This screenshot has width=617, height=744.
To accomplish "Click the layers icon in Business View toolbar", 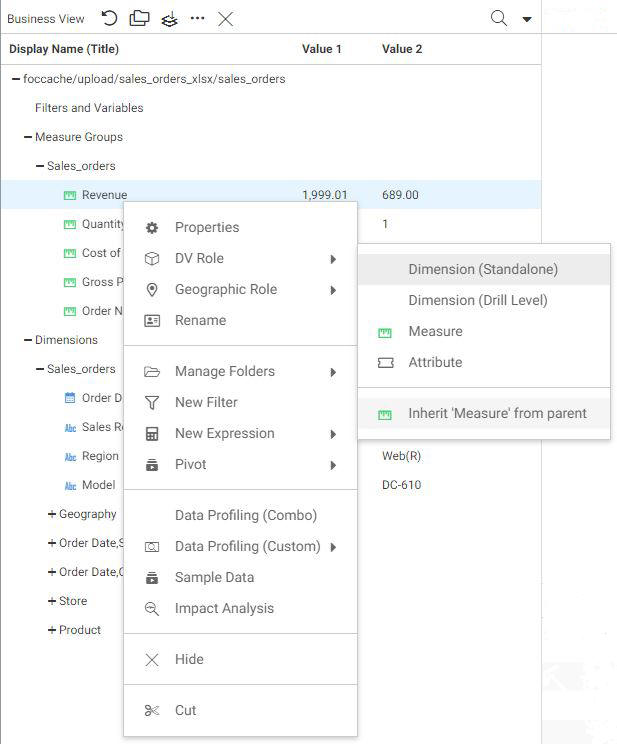I will coord(169,19).
